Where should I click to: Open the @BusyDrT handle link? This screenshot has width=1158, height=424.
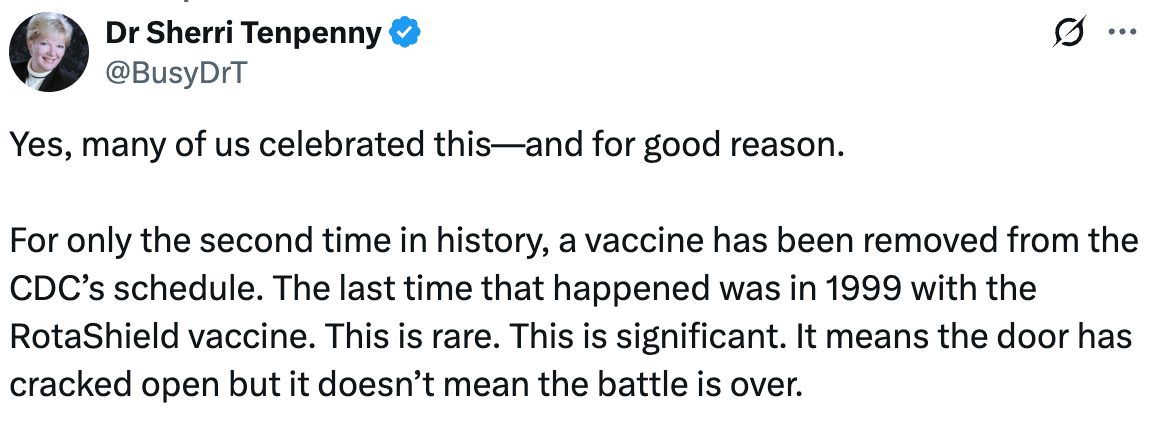pos(177,72)
